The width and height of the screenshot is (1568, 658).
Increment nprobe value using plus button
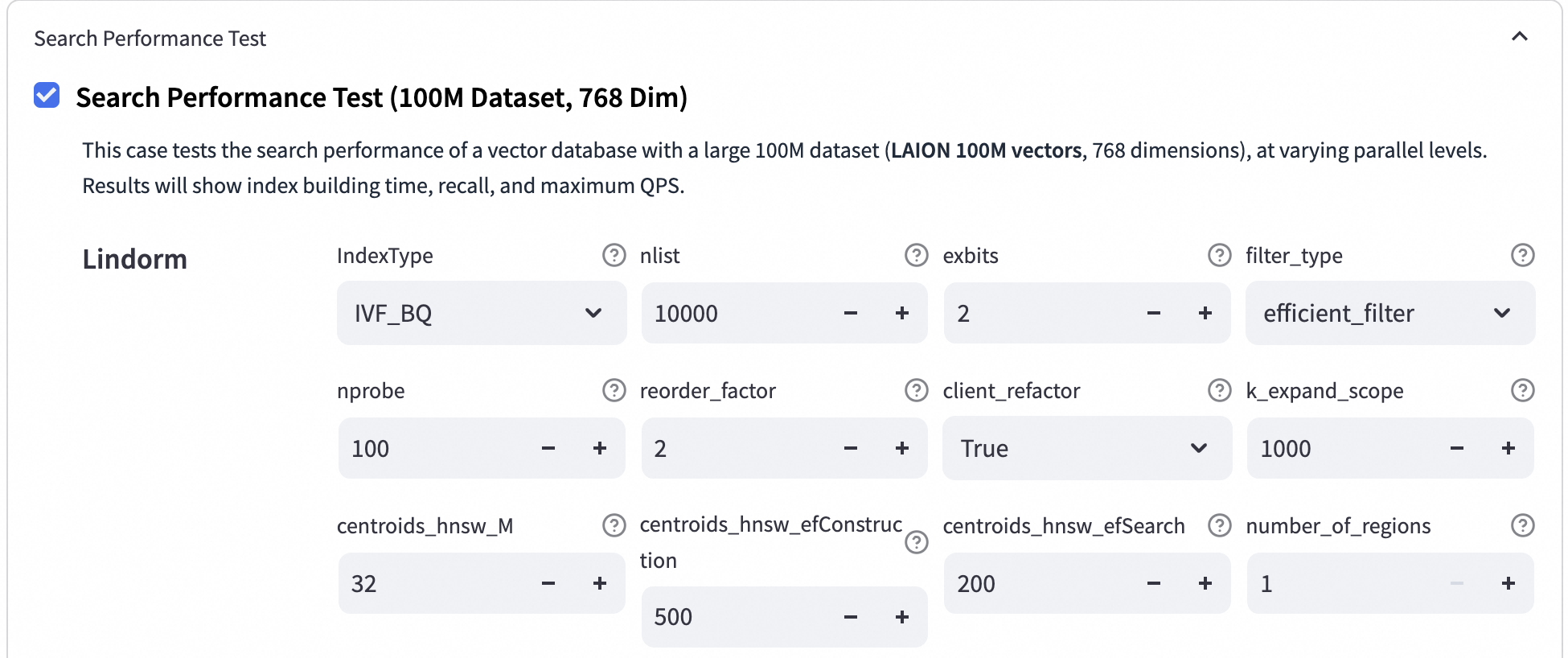(600, 448)
